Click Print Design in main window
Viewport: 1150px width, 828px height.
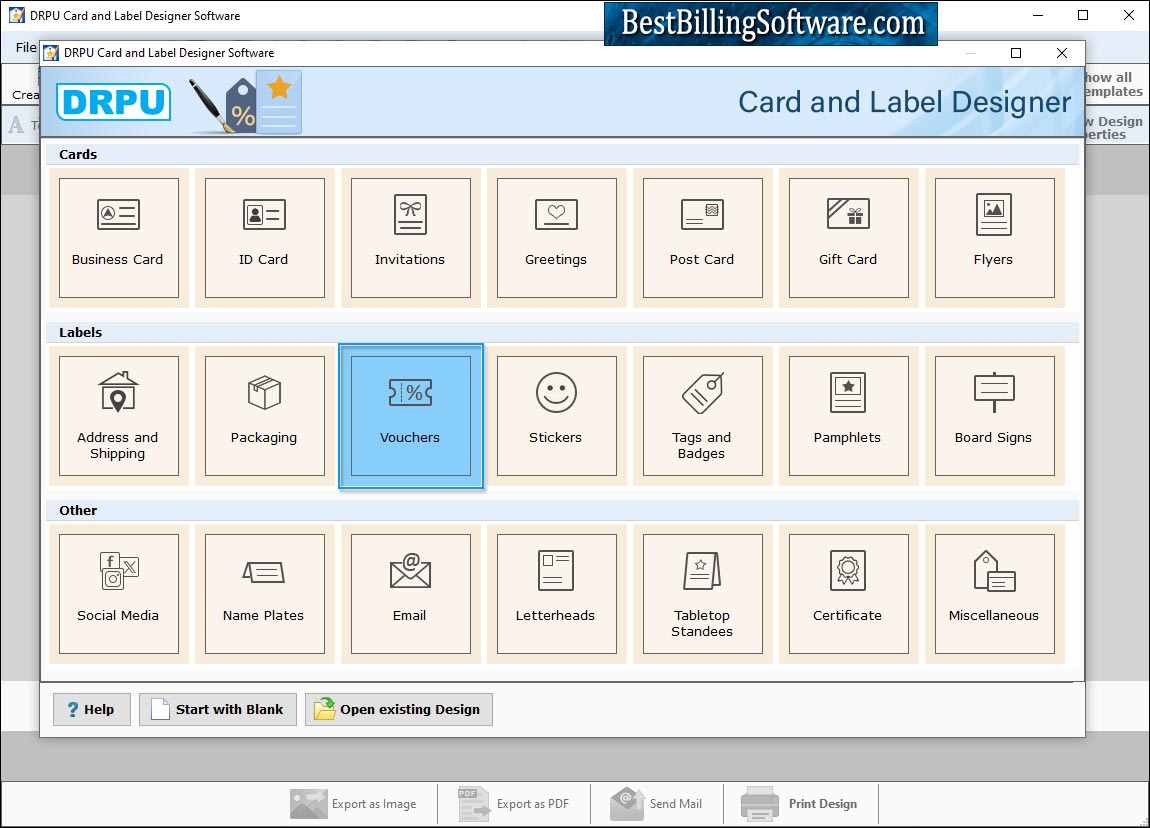(799, 804)
